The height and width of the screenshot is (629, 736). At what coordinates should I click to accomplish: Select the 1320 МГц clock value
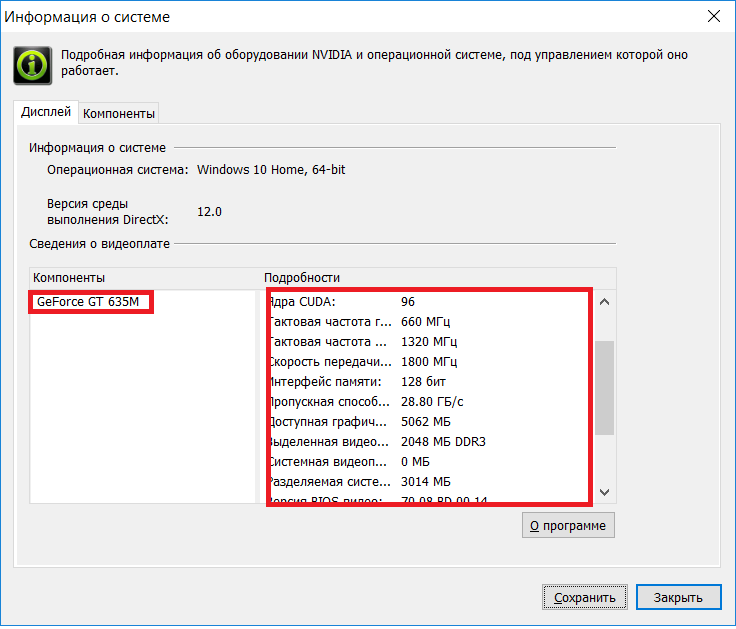[x=429, y=342]
